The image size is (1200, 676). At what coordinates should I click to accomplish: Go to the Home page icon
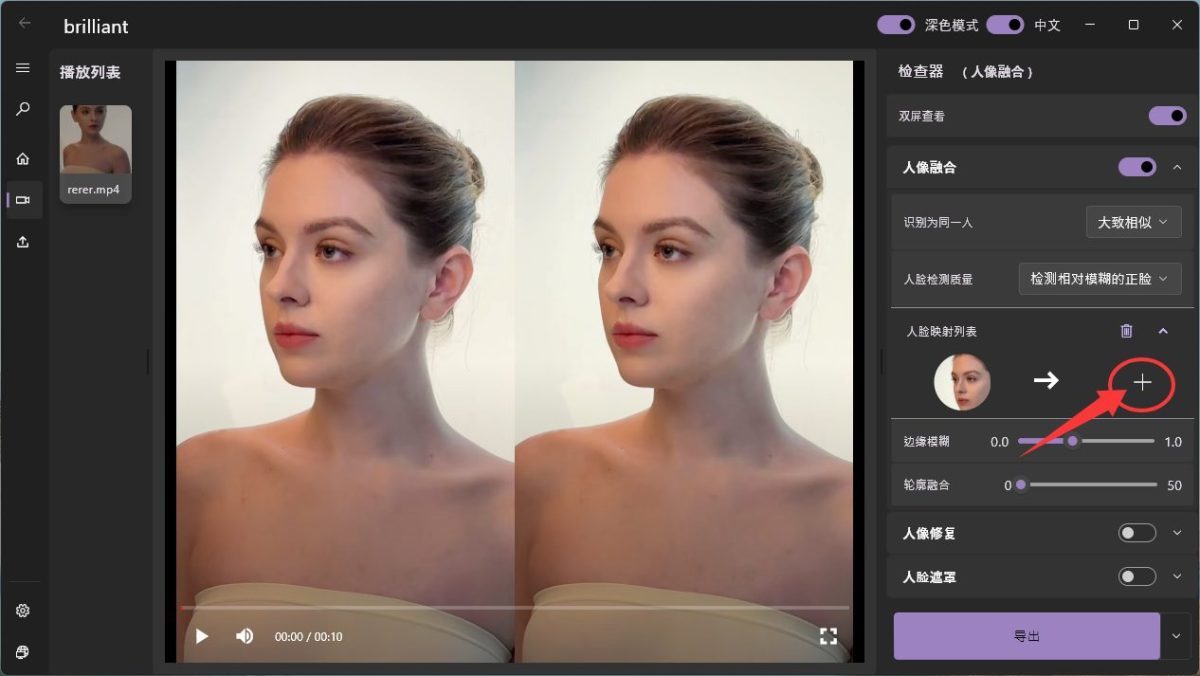click(x=22, y=158)
